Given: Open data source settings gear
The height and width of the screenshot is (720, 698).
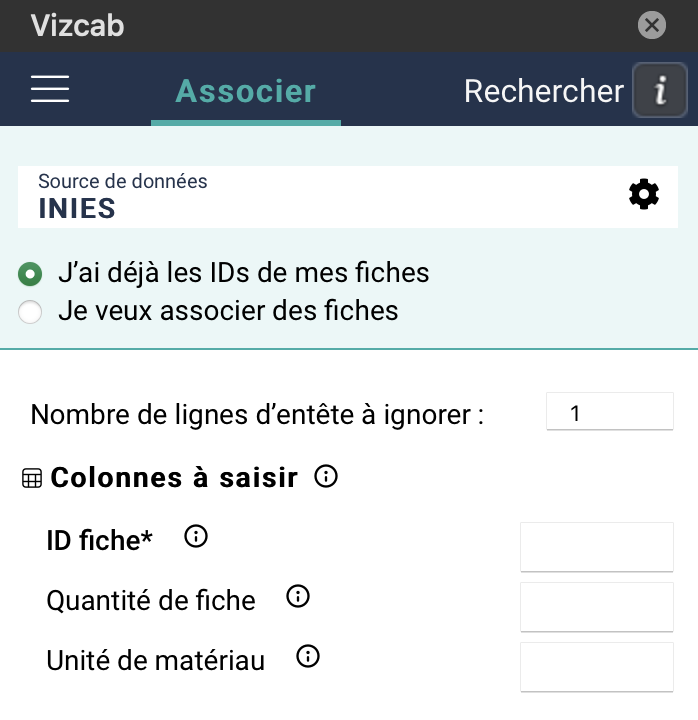Looking at the screenshot, I should tap(644, 195).
